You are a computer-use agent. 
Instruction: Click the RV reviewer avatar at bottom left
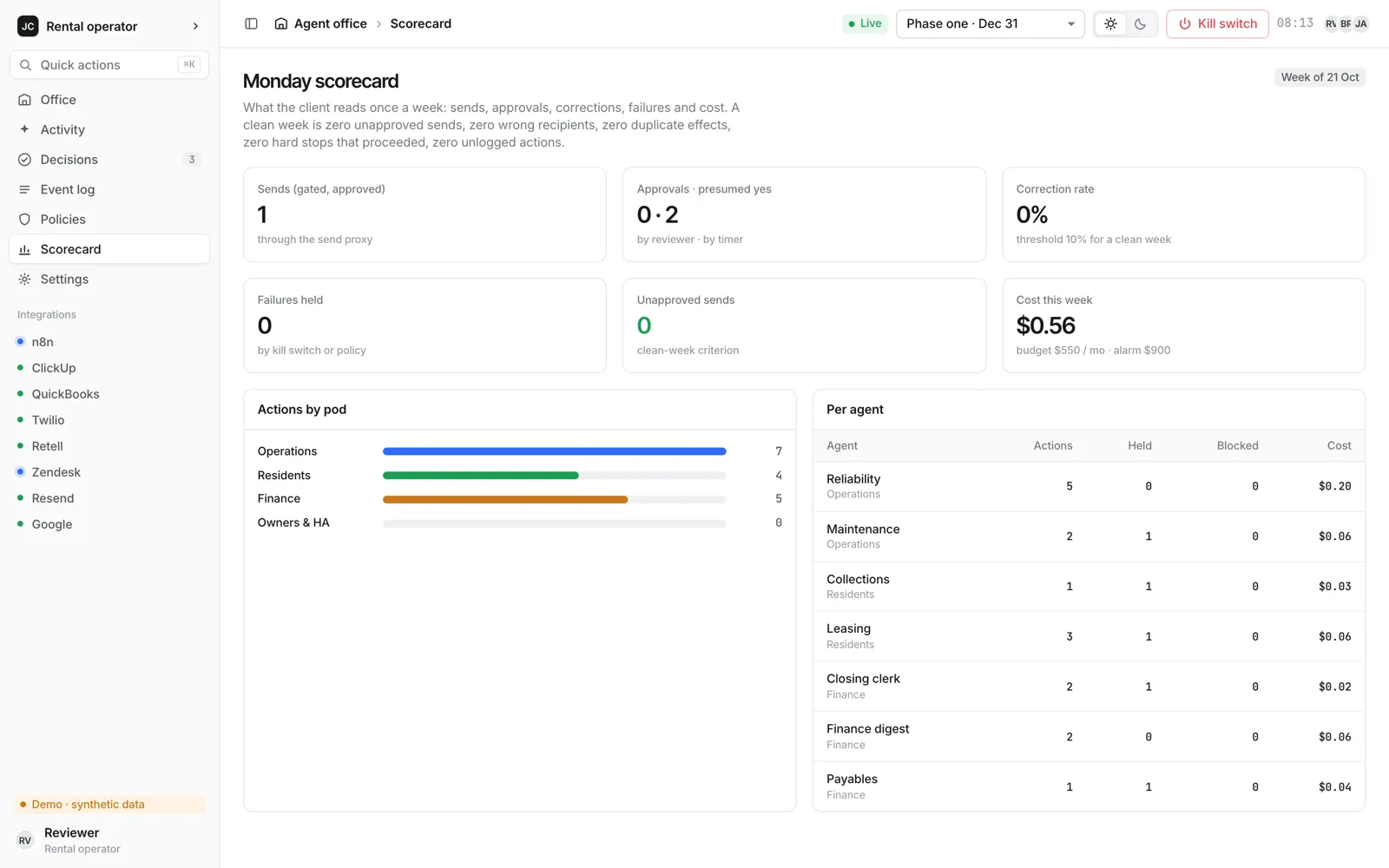point(25,840)
